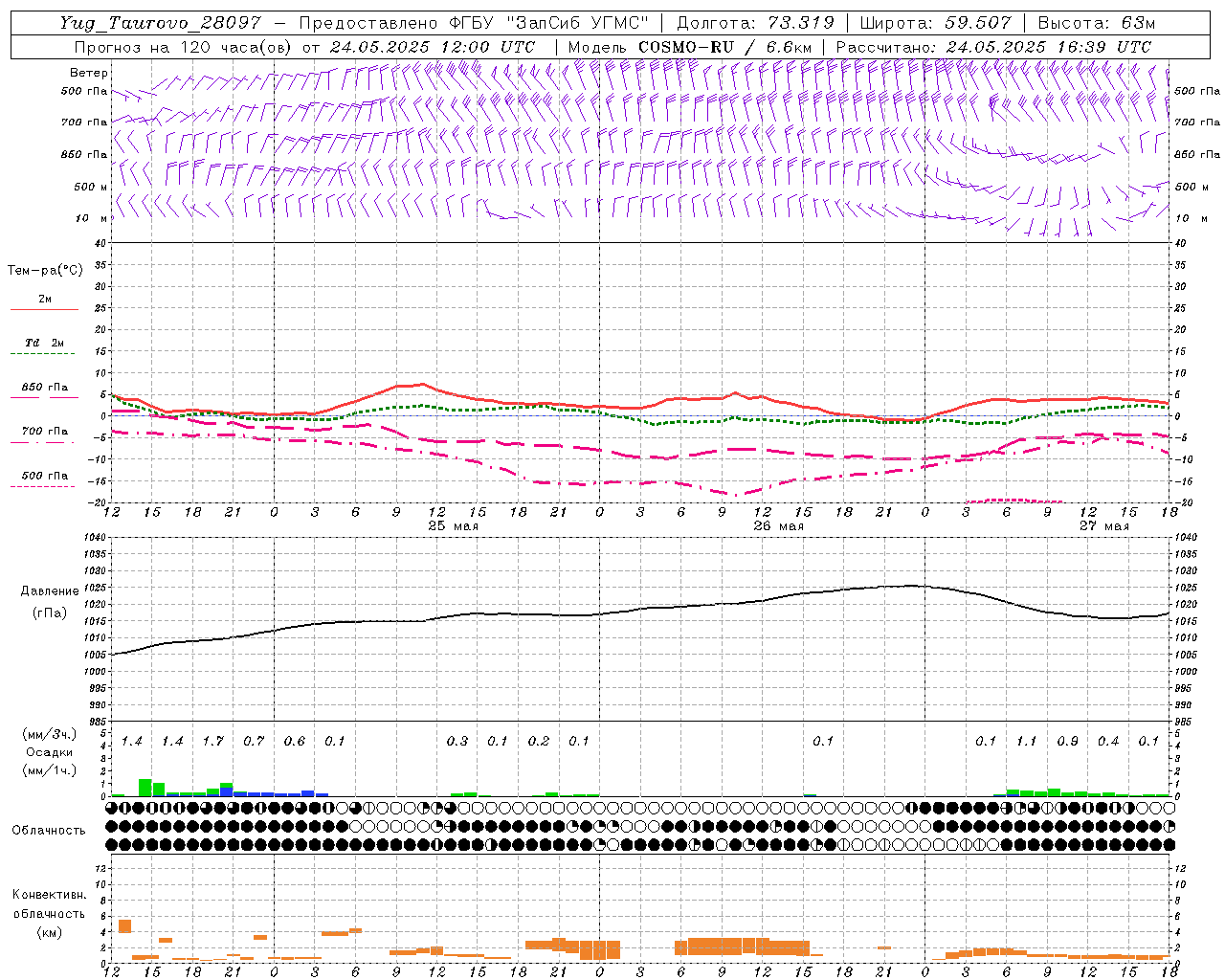Click the Тем-ра(°C) temperature panel label
This screenshot has height=980, width=1225.
45,271
